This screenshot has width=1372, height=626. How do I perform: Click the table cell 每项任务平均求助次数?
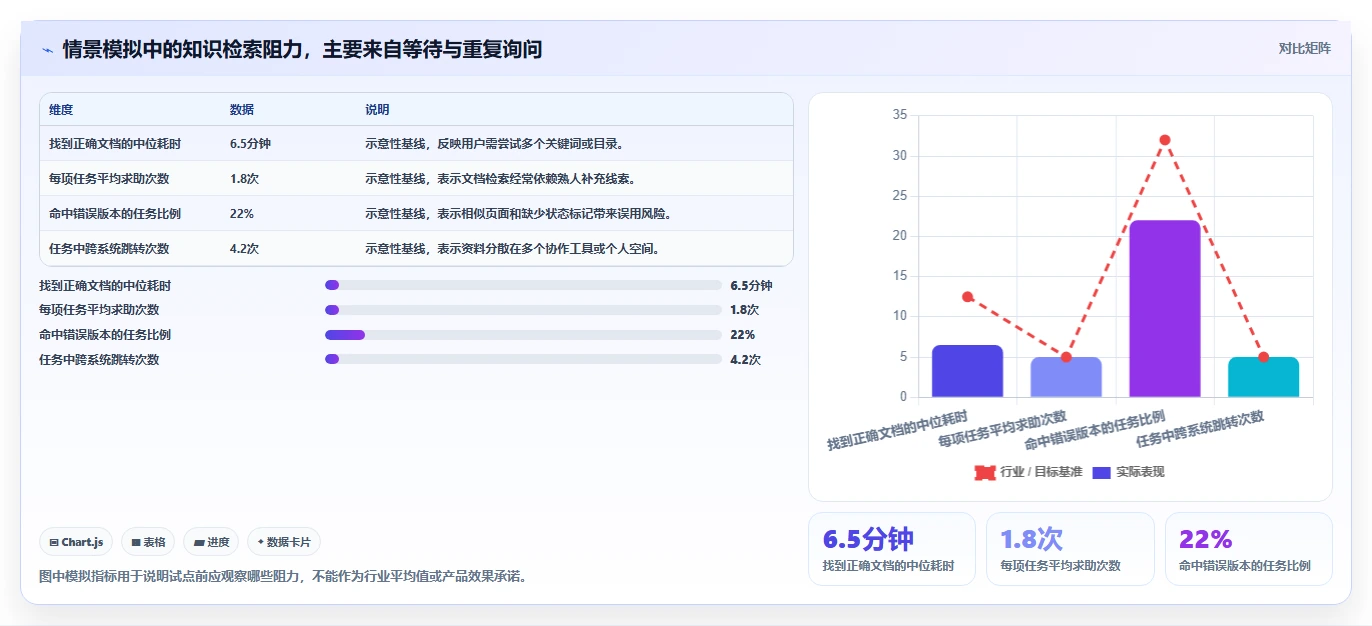pyautogui.click(x=109, y=179)
